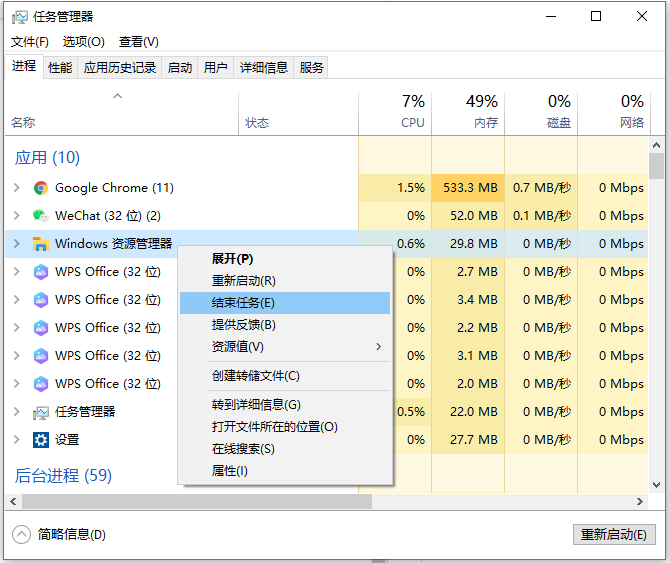Click the vertical scrollbar of process list
Viewport: 670px width, 563px height.
tap(656, 300)
